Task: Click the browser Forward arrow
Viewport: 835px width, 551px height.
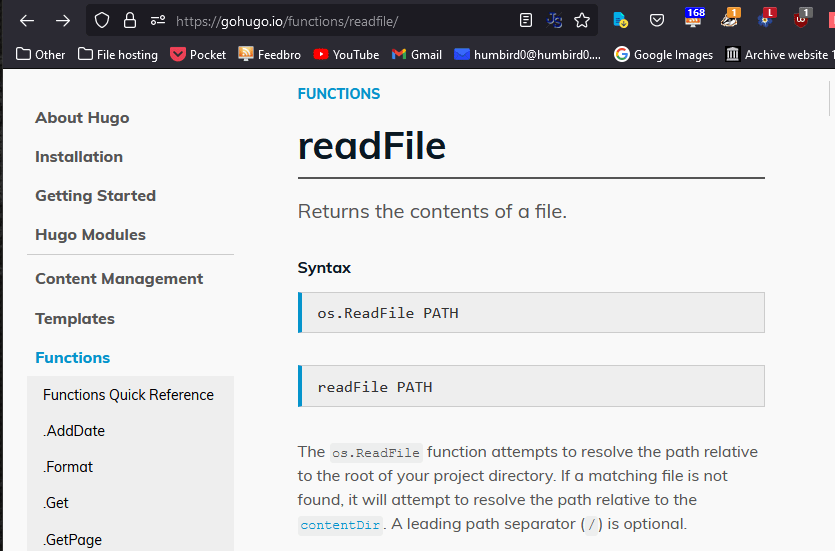Action: click(x=63, y=20)
